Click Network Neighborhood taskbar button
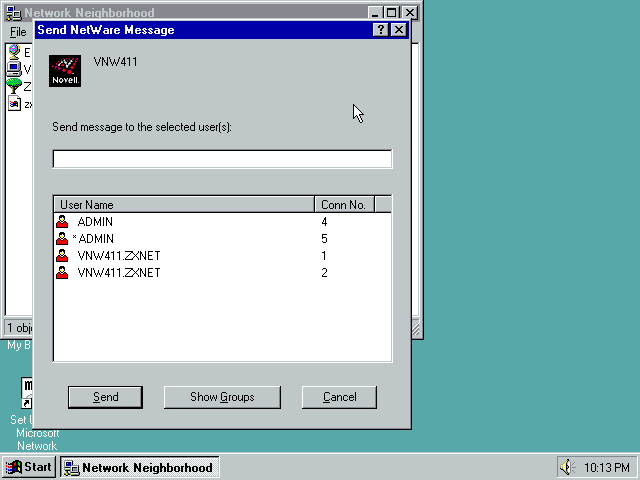This screenshot has height=480, width=640. pyautogui.click(x=140, y=467)
